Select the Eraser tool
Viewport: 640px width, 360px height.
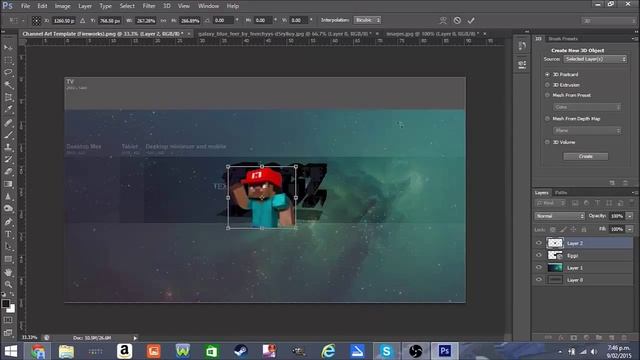coord(8,171)
